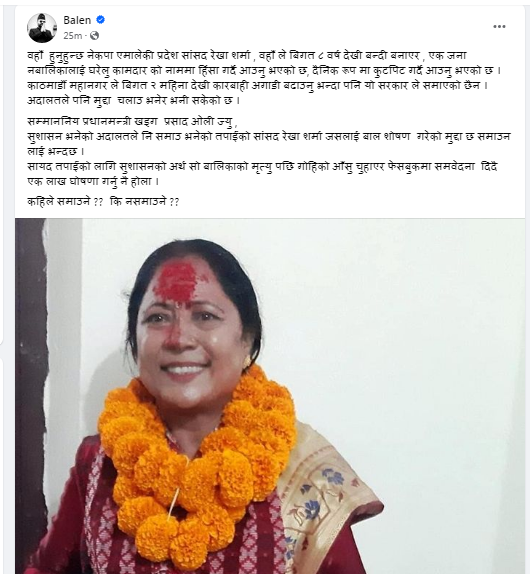
Task: Open the post photo of garlanded woman
Action: (270, 396)
